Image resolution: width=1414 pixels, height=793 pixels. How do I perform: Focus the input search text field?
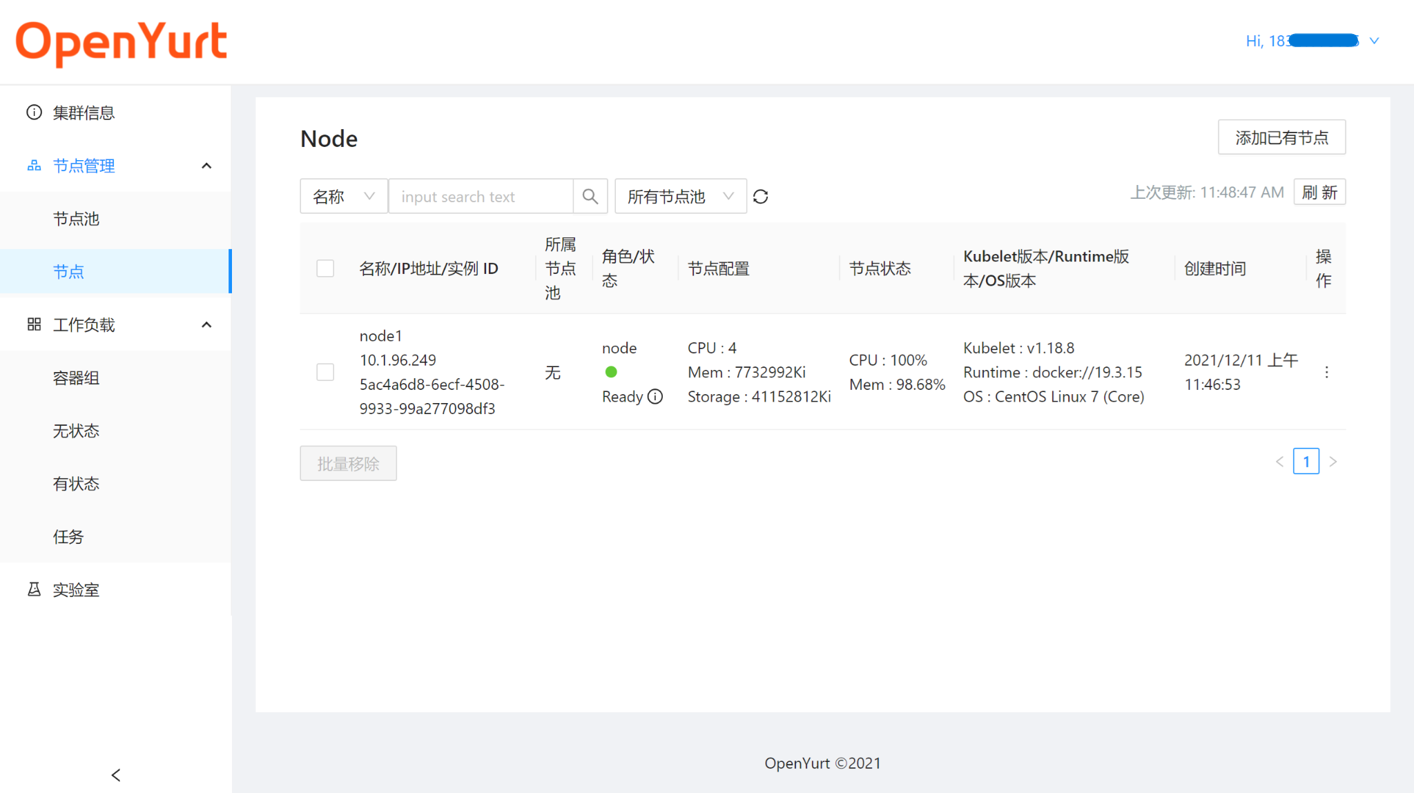pos(481,197)
